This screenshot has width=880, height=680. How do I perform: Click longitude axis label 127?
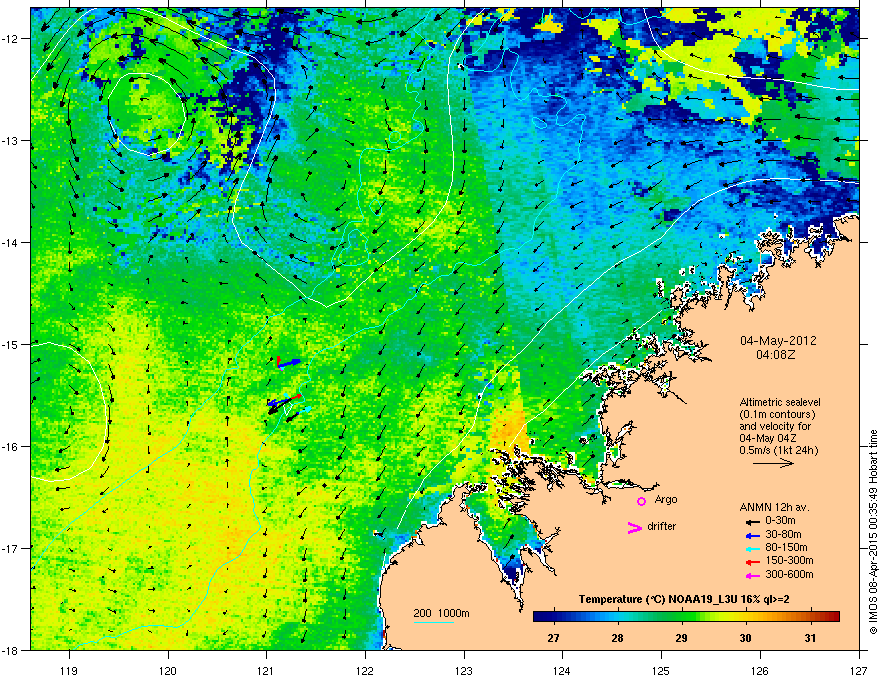pyautogui.click(x=859, y=670)
